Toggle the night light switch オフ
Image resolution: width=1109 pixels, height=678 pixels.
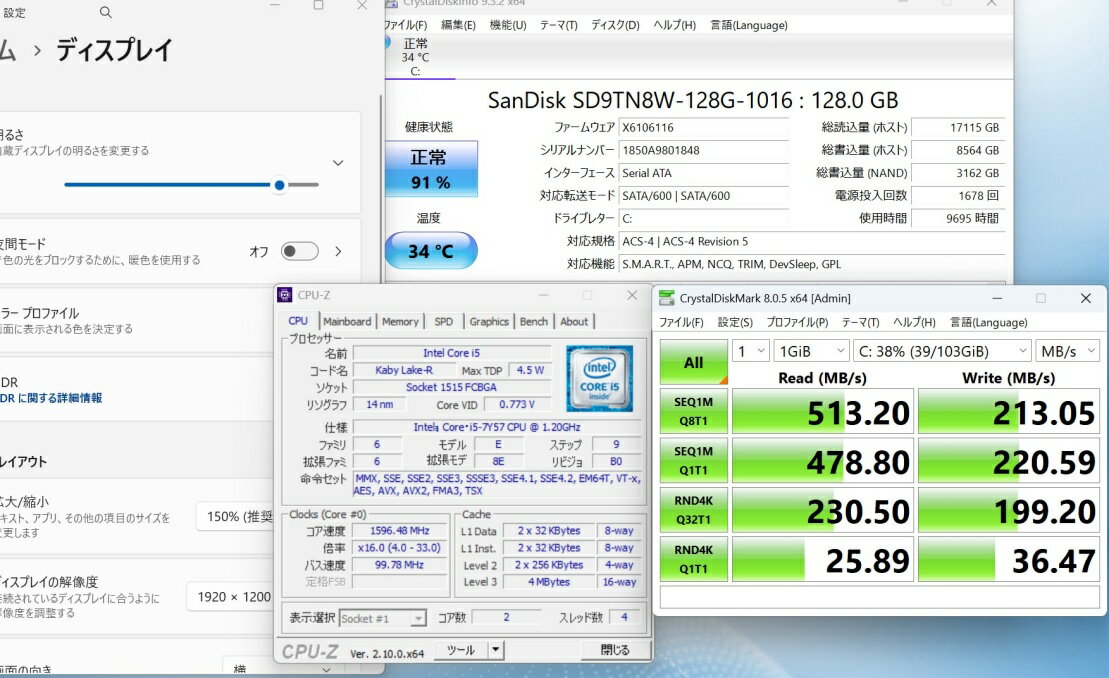tap(299, 252)
